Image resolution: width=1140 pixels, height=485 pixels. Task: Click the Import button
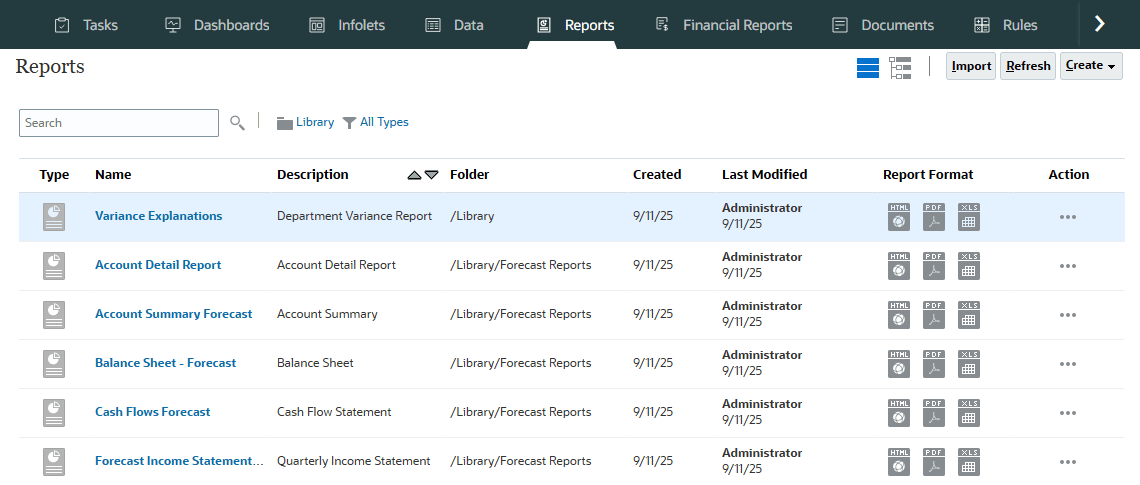point(971,66)
